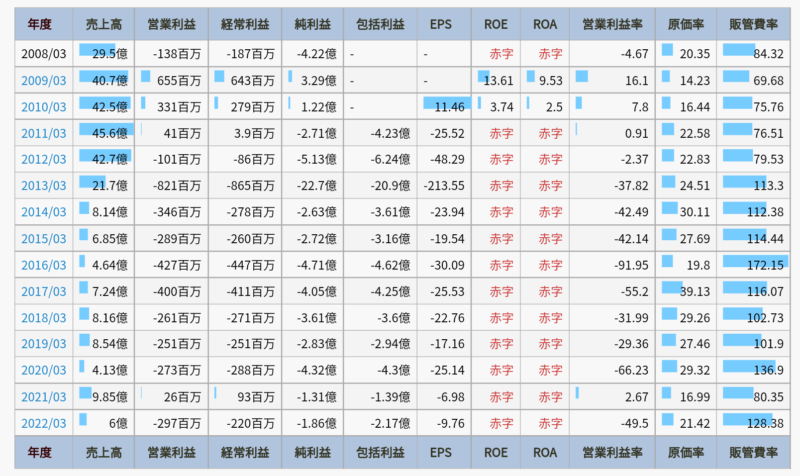Viewport: 800px width, 476px height.
Task: Select operating profit -297百万
Action: pos(177,423)
